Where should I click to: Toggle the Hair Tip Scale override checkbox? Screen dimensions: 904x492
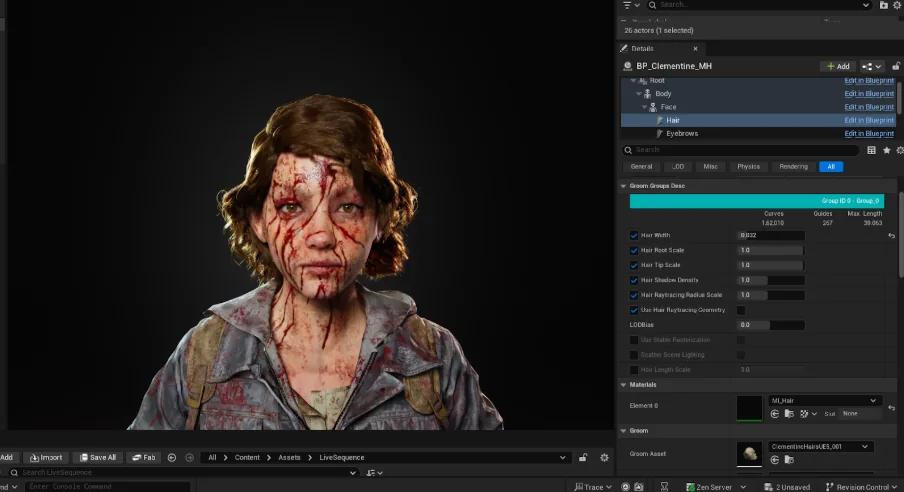coord(634,265)
